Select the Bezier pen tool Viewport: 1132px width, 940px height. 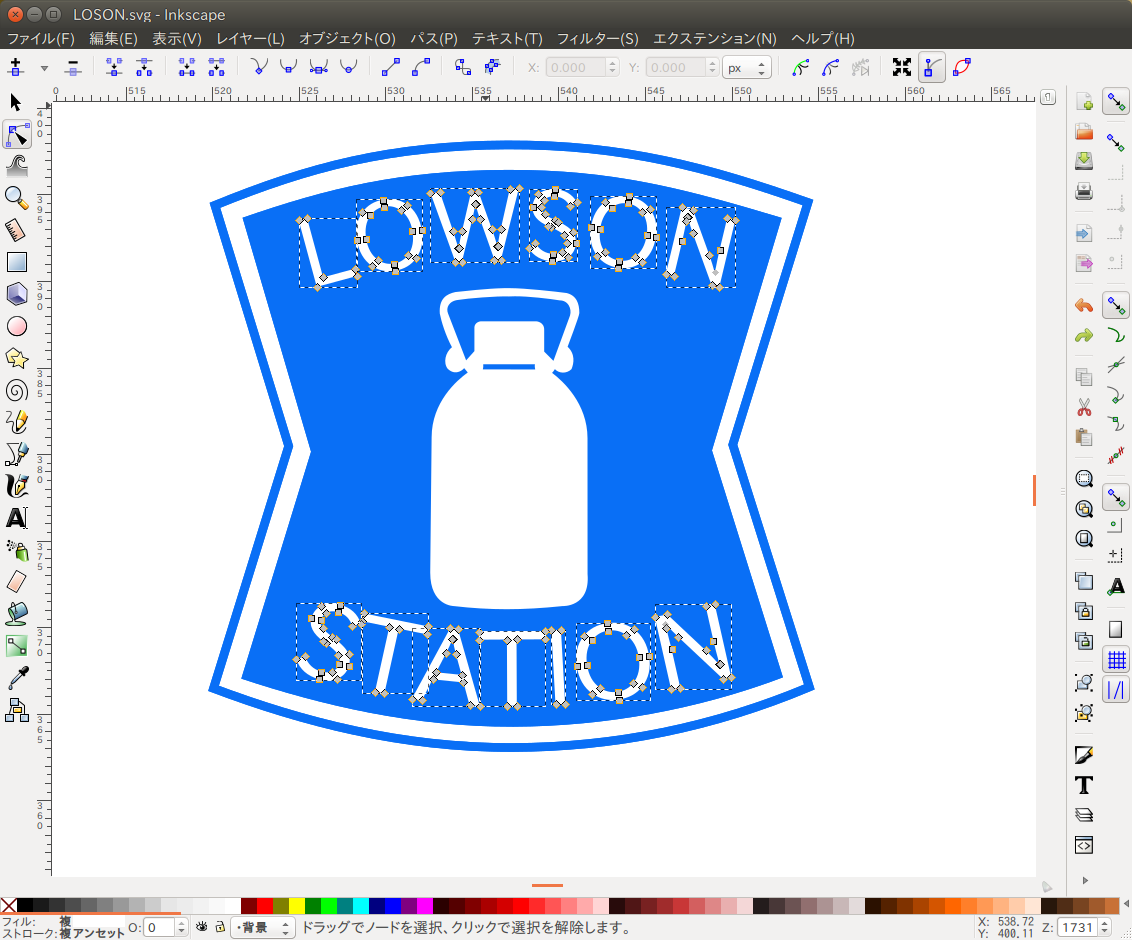pyautogui.click(x=17, y=454)
